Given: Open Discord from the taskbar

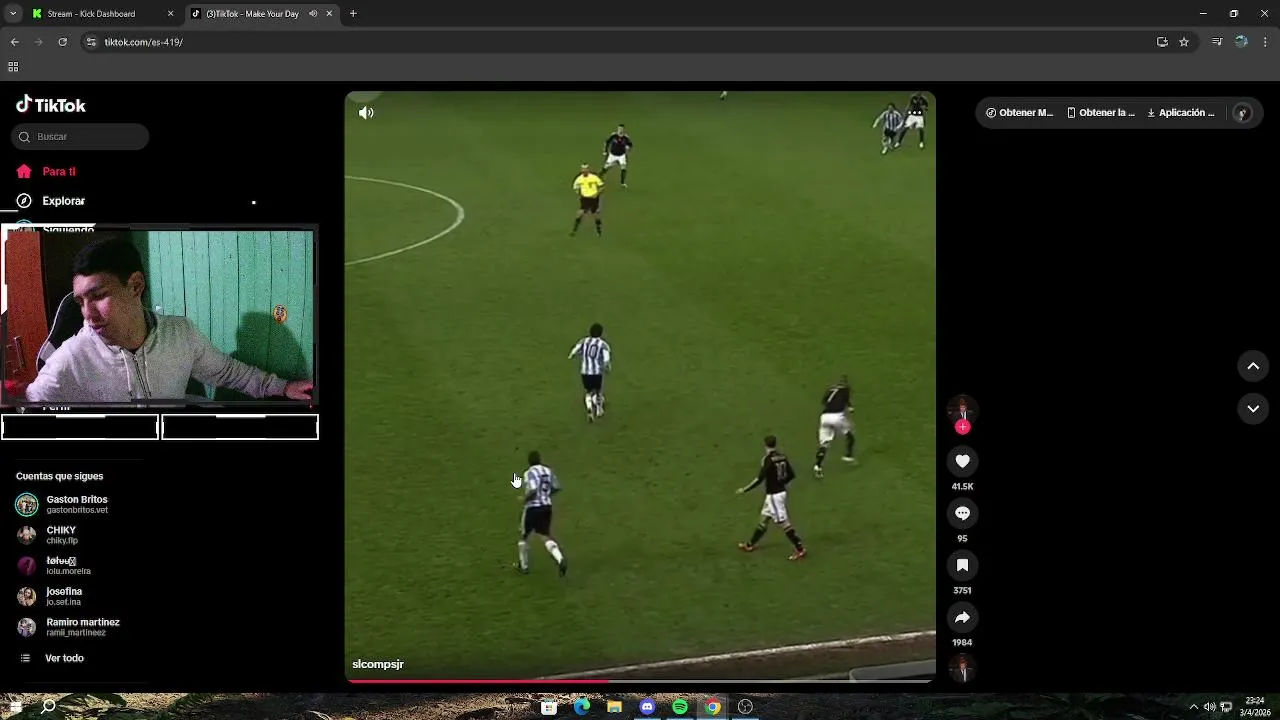Looking at the screenshot, I should pyautogui.click(x=647, y=707).
